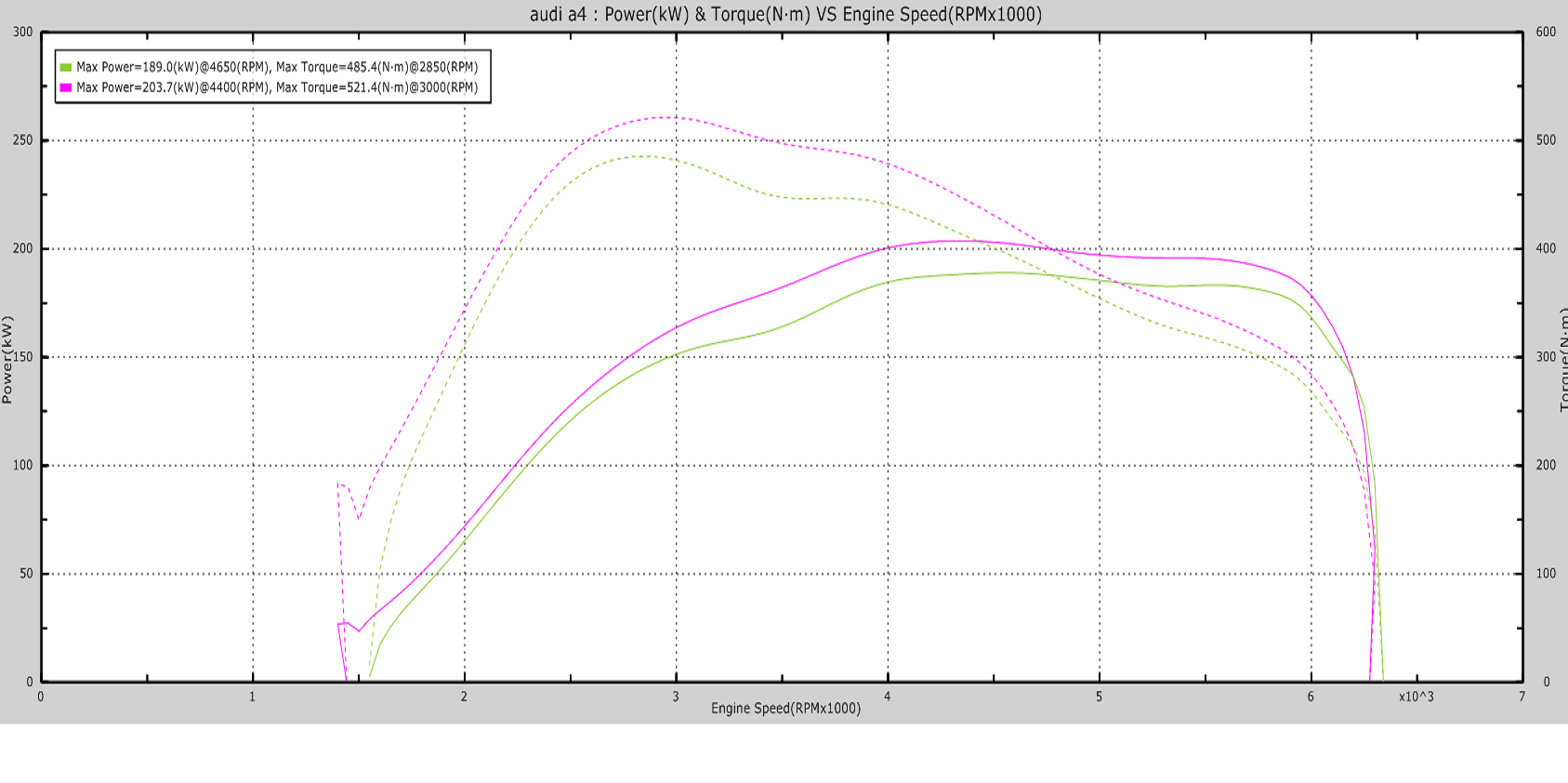The height and width of the screenshot is (783, 1568).
Task: Click the 600 tick on the torque axis
Action: pyautogui.click(x=1546, y=32)
